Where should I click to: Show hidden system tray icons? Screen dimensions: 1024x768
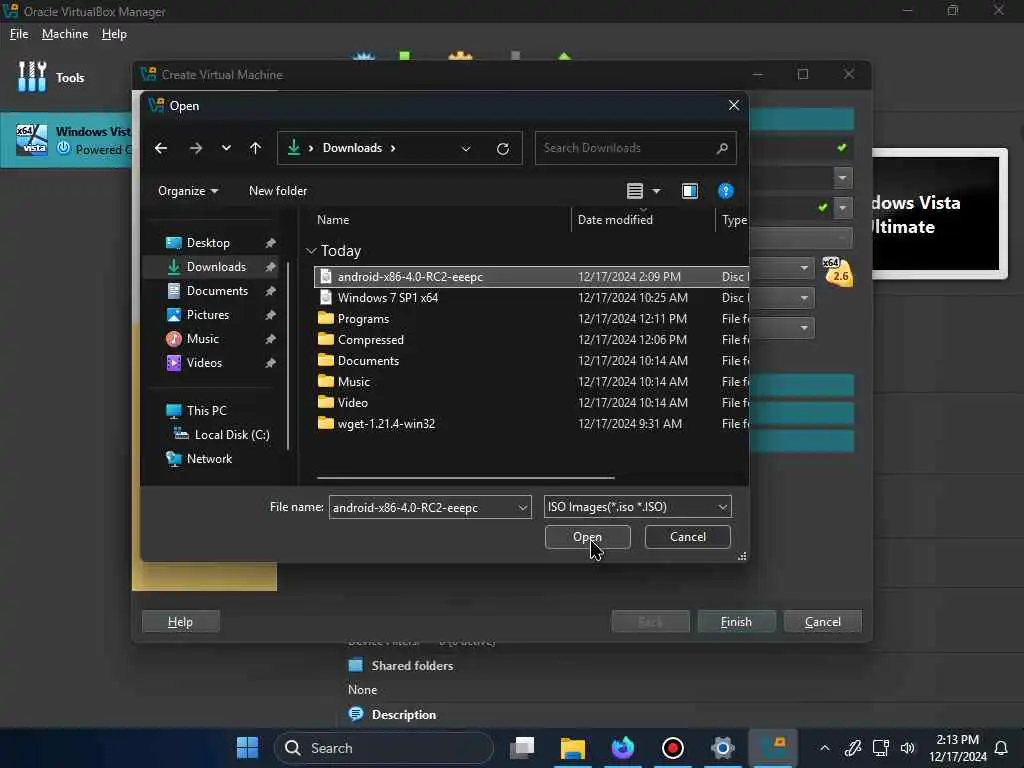[x=824, y=748]
